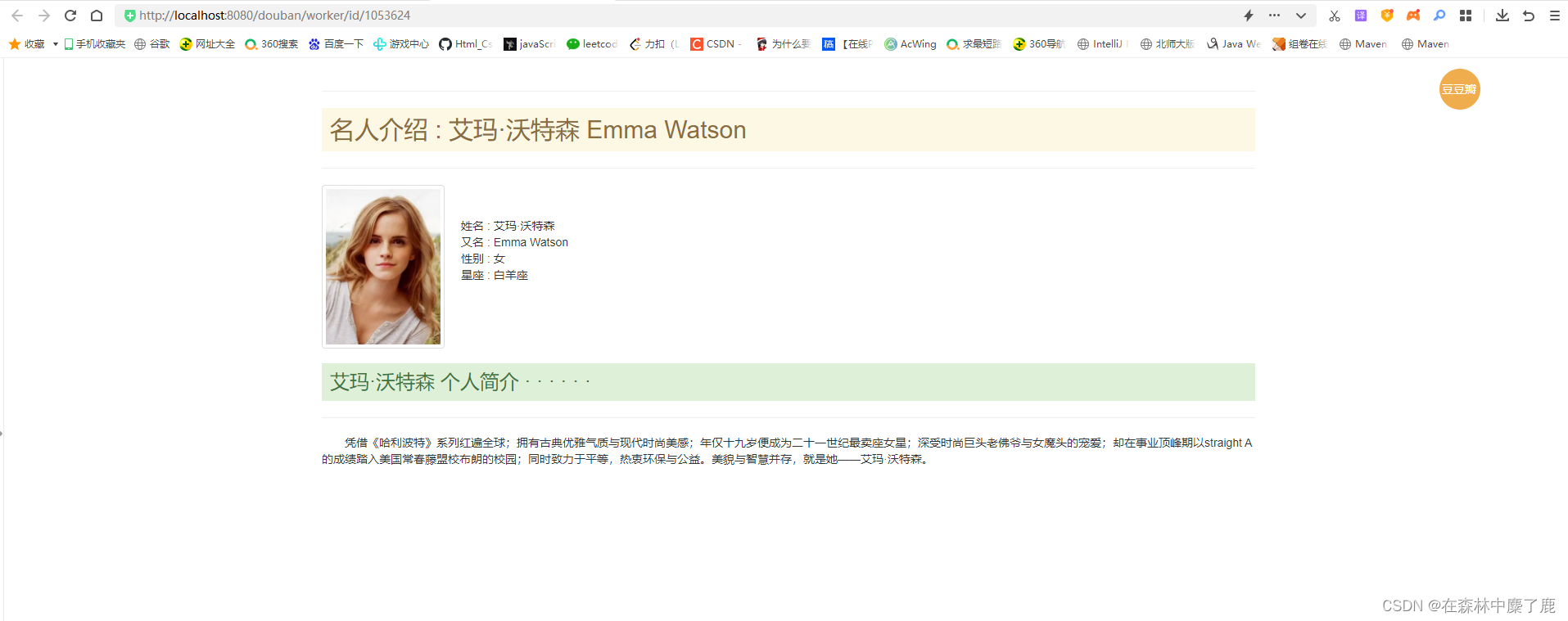Open the downloads manager
1568x621 pixels.
[x=1502, y=16]
